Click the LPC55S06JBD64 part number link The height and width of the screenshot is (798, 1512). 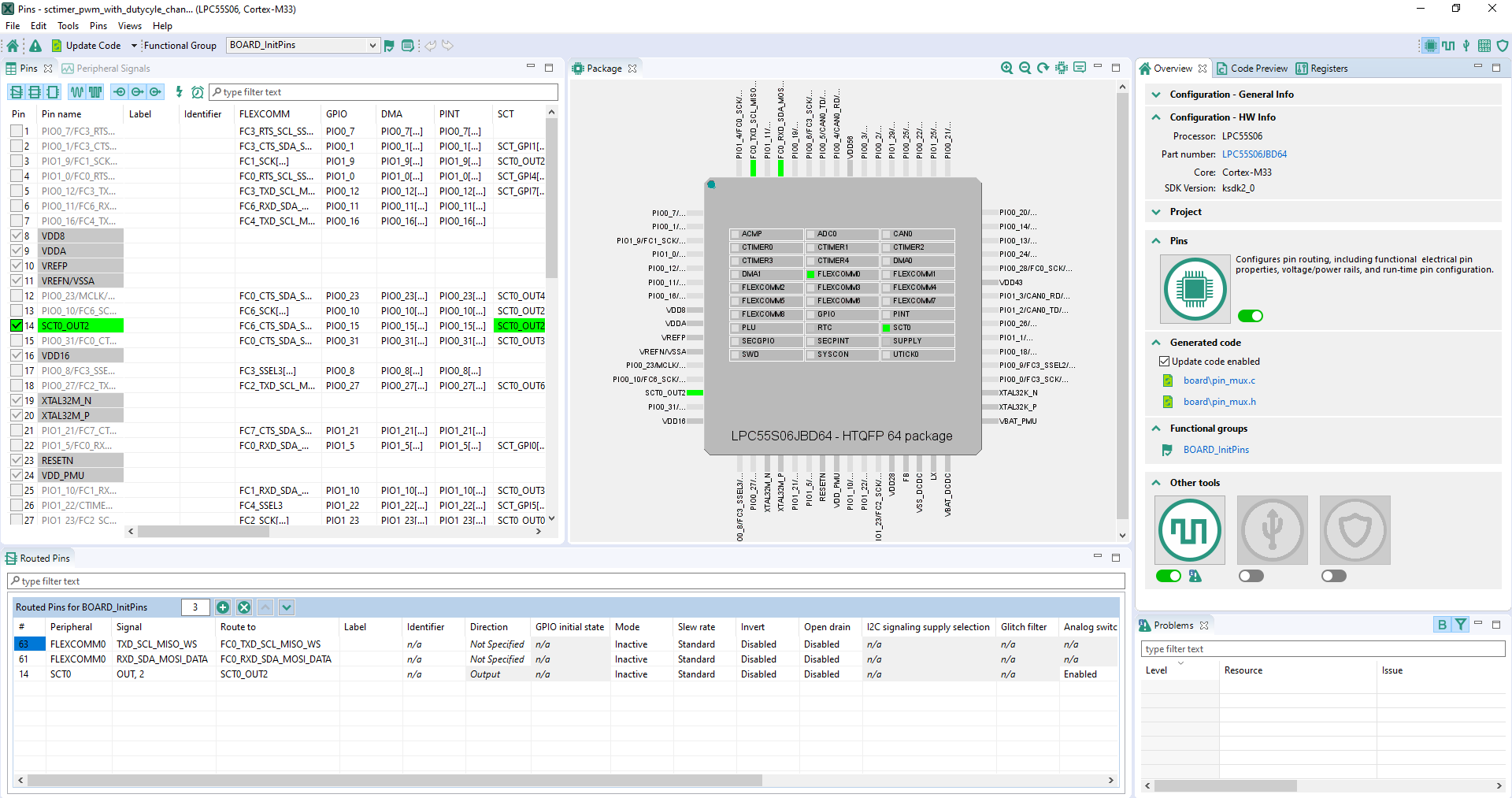[x=1254, y=154]
